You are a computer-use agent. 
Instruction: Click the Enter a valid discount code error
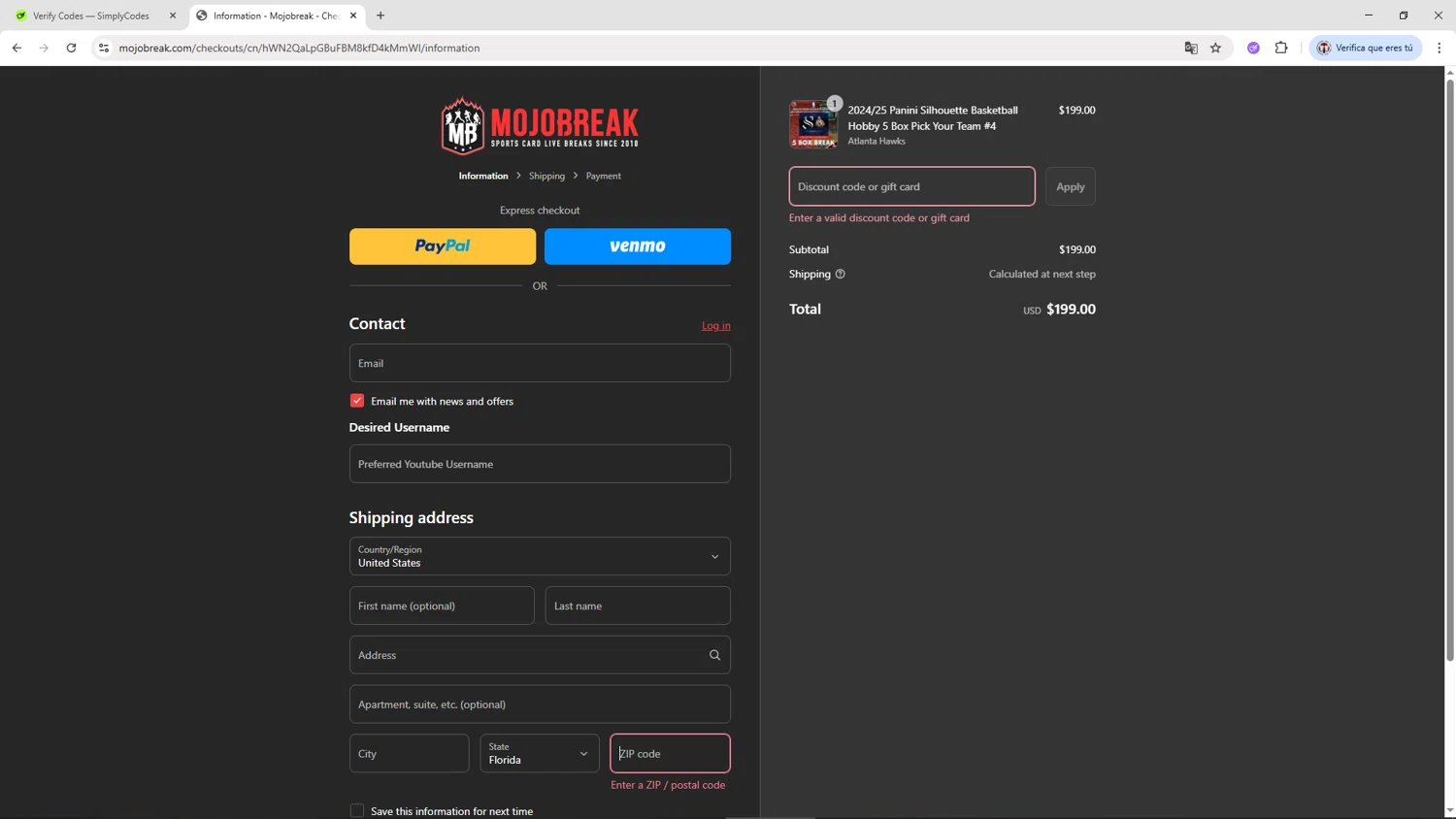point(879,217)
